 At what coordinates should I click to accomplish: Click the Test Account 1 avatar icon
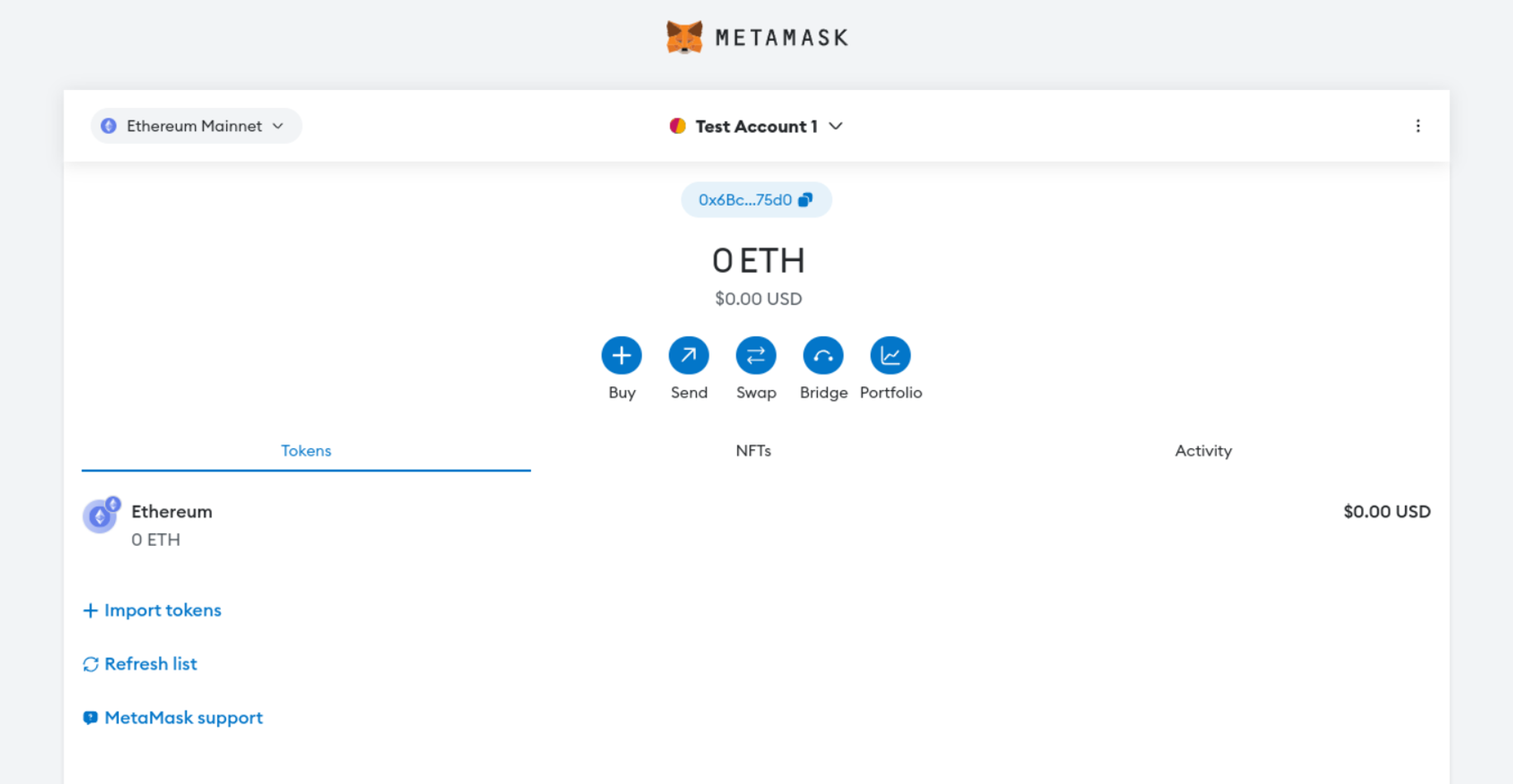(678, 126)
